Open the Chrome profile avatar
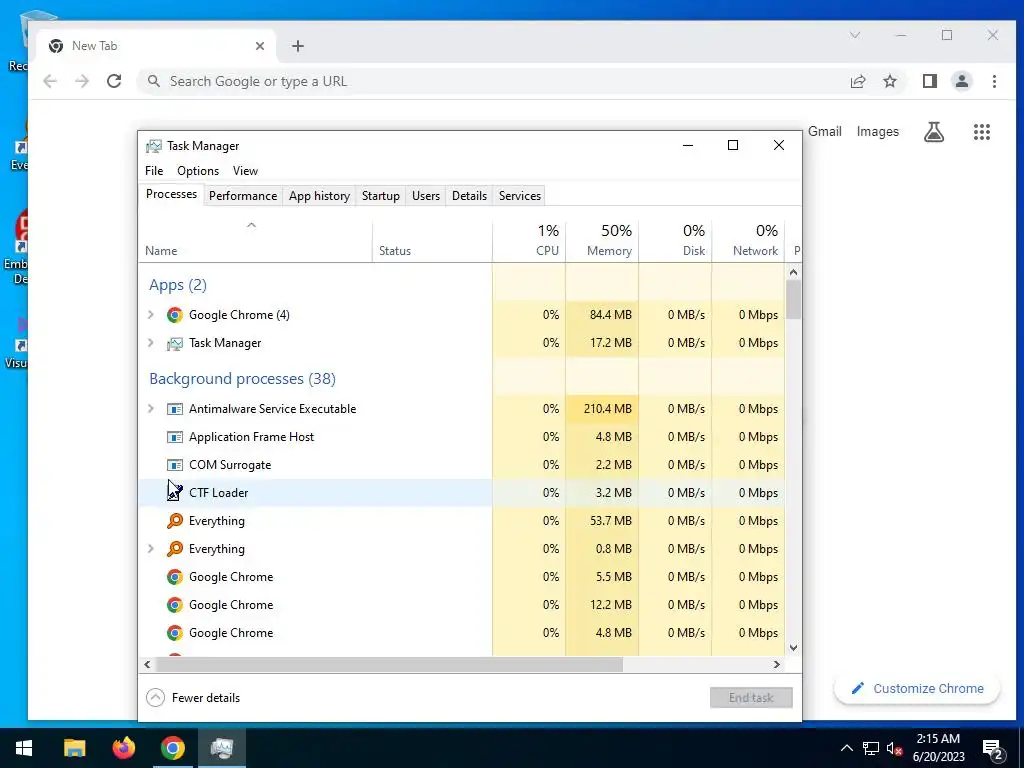Viewport: 1024px width, 768px height. point(961,81)
